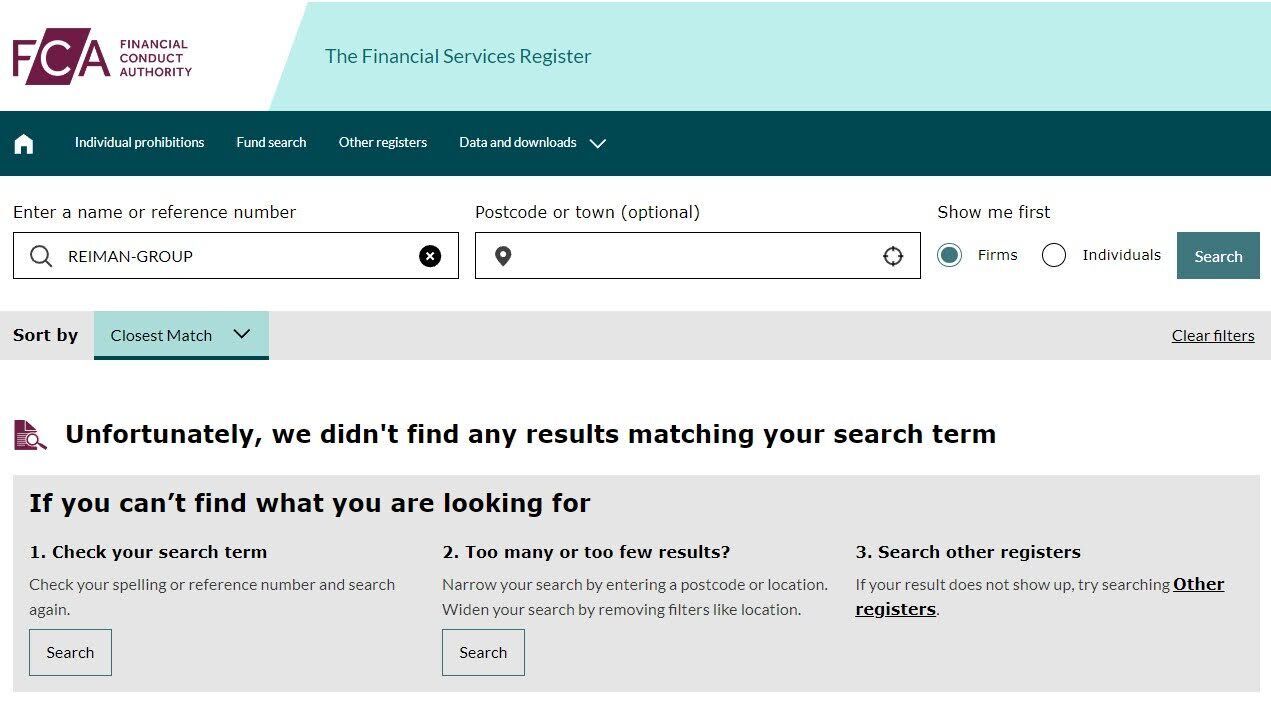Click the no-results document search icon
Viewport: 1271px width, 707px height.
point(30,435)
